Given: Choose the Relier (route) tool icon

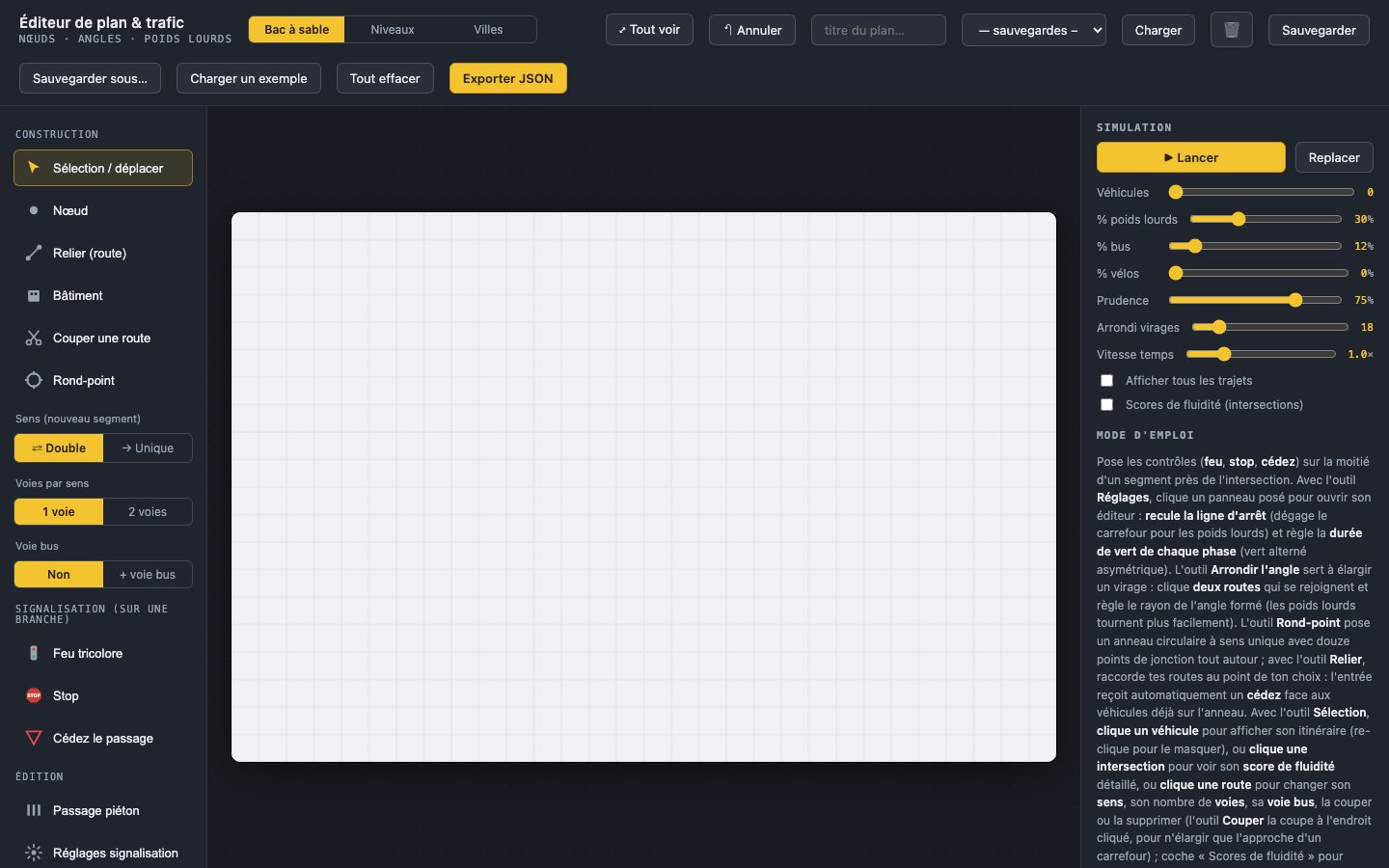Looking at the screenshot, I should point(34,253).
